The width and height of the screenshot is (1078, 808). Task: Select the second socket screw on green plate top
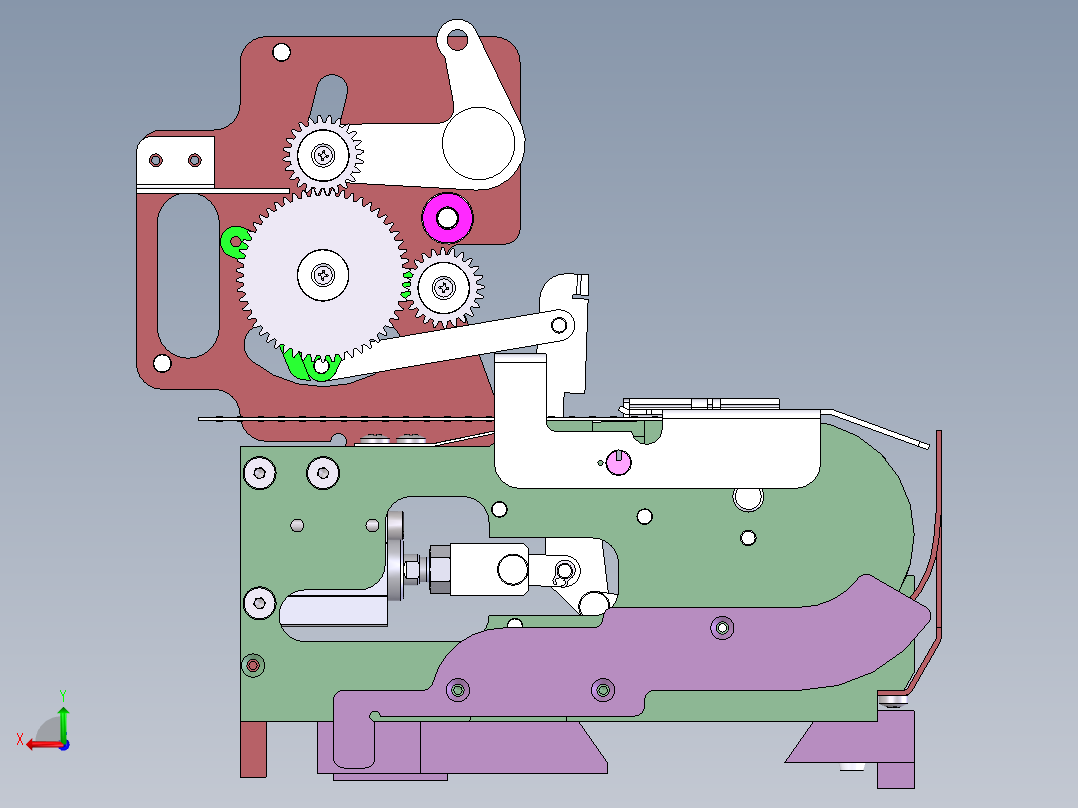pos(323,473)
